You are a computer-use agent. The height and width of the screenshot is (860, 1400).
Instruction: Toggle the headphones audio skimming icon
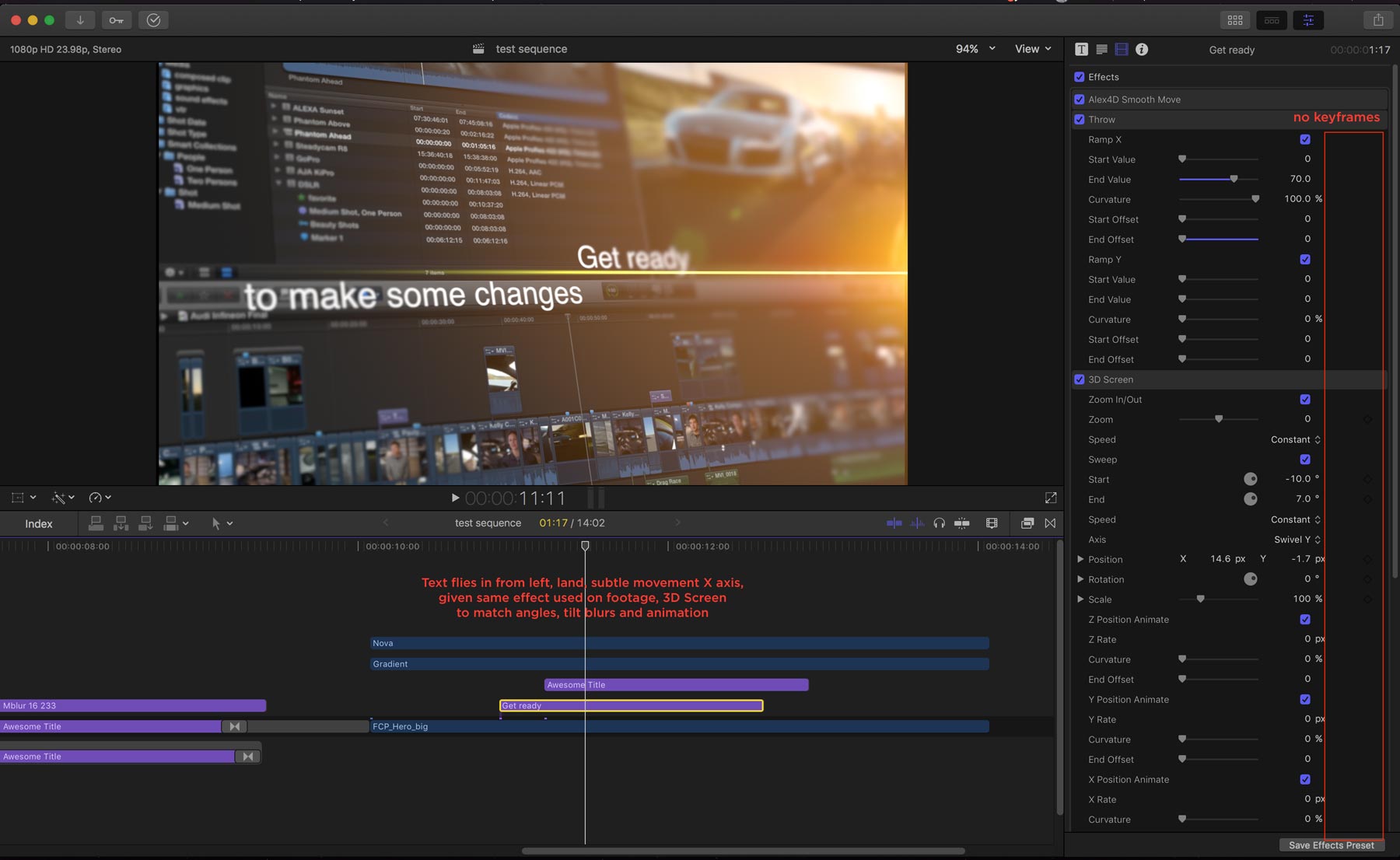(940, 523)
